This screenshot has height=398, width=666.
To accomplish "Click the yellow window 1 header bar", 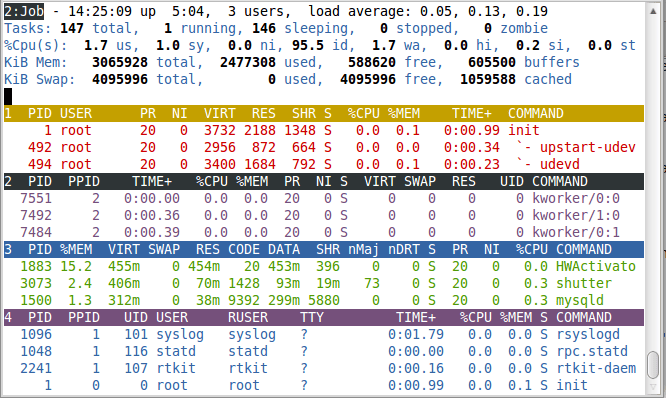I will coord(324,113).
